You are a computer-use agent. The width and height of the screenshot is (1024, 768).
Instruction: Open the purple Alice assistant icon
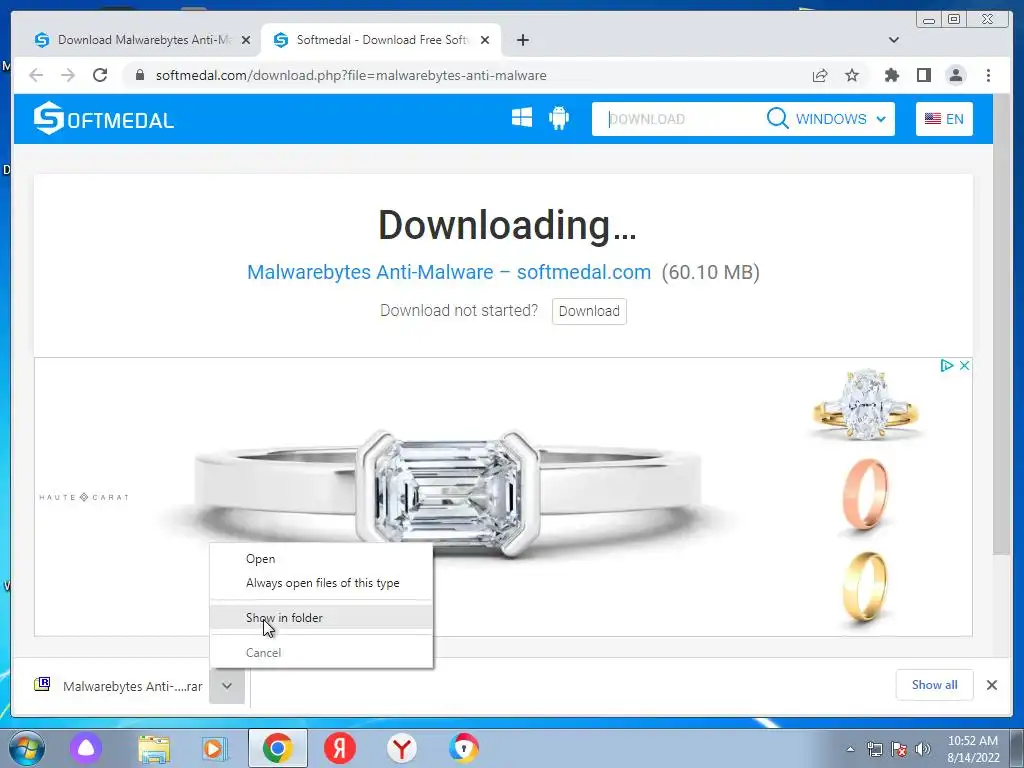click(86, 748)
